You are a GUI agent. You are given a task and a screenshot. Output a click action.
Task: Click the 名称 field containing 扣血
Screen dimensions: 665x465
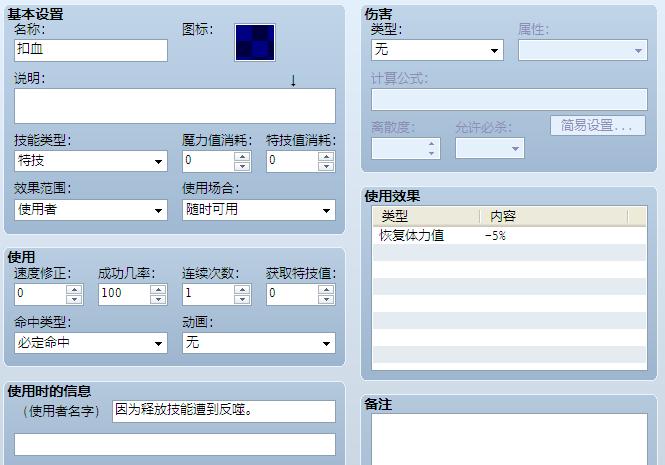pos(91,50)
